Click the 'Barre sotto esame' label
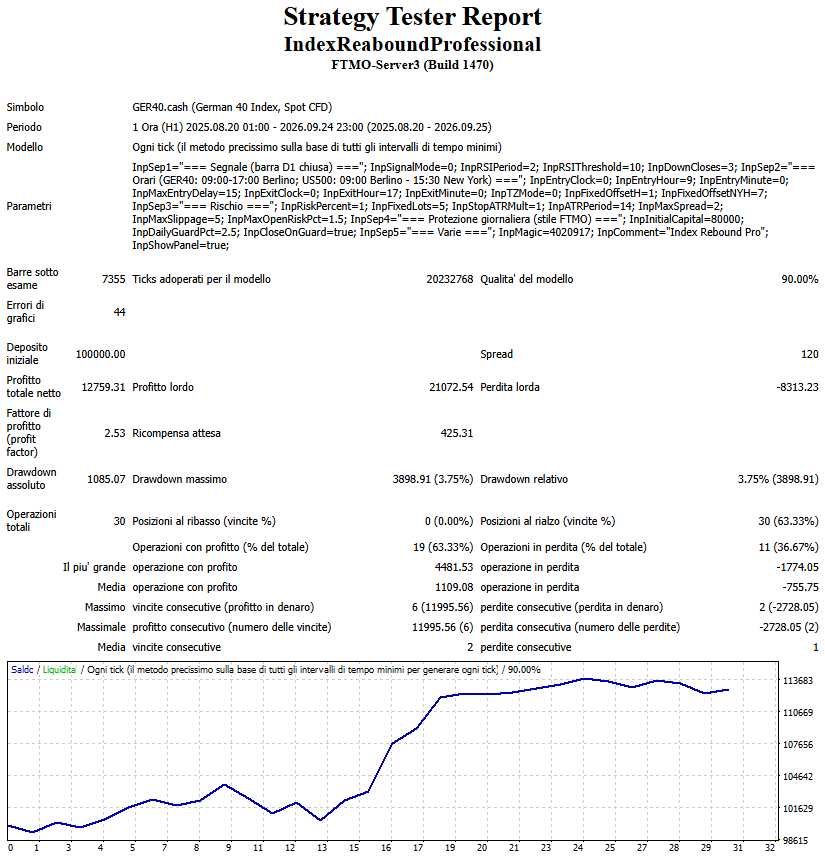Image resolution: width=825 pixels, height=859 pixels. pyautogui.click(x=32, y=279)
